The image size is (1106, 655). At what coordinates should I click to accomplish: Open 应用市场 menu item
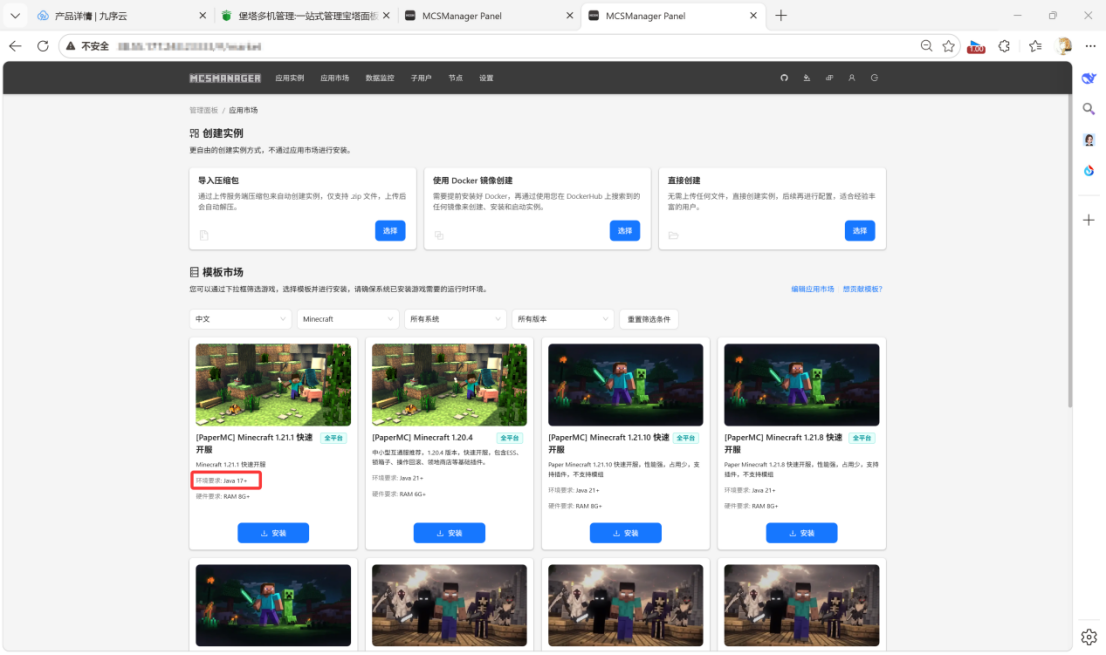(x=334, y=78)
